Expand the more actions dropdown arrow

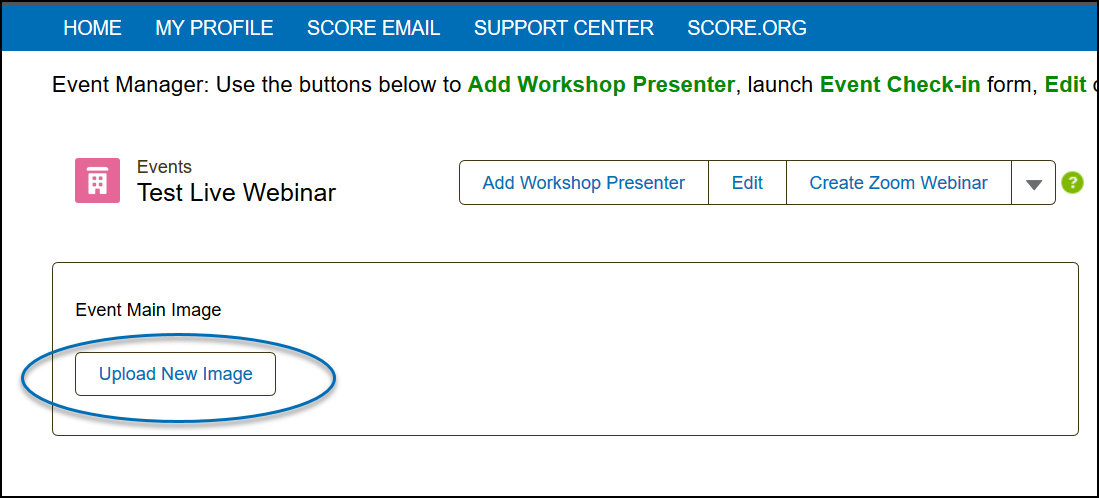[1034, 184]
